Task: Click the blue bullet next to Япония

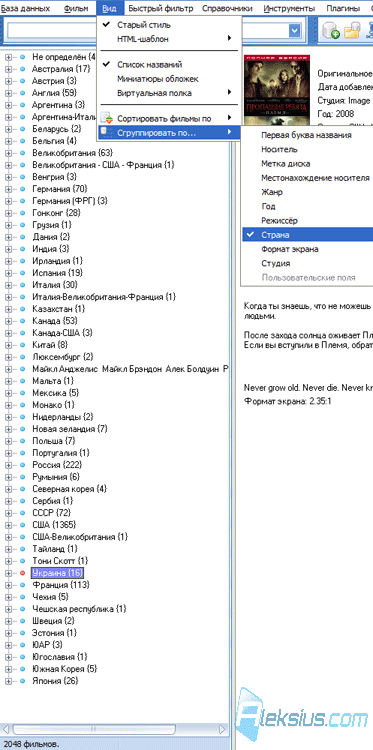Action: pos(22,681)
